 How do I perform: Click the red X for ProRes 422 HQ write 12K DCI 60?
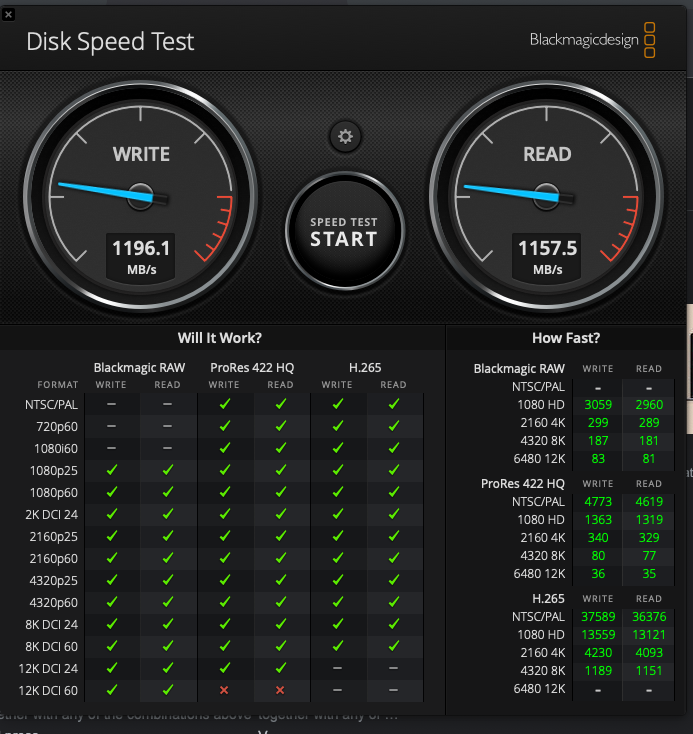coord(224,690)
